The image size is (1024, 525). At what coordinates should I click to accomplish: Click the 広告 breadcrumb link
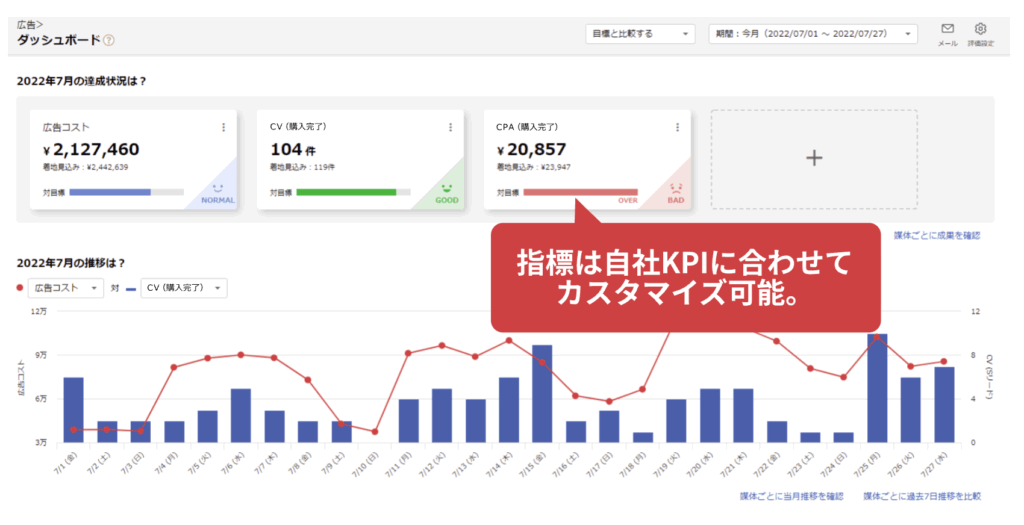[28, 22]
